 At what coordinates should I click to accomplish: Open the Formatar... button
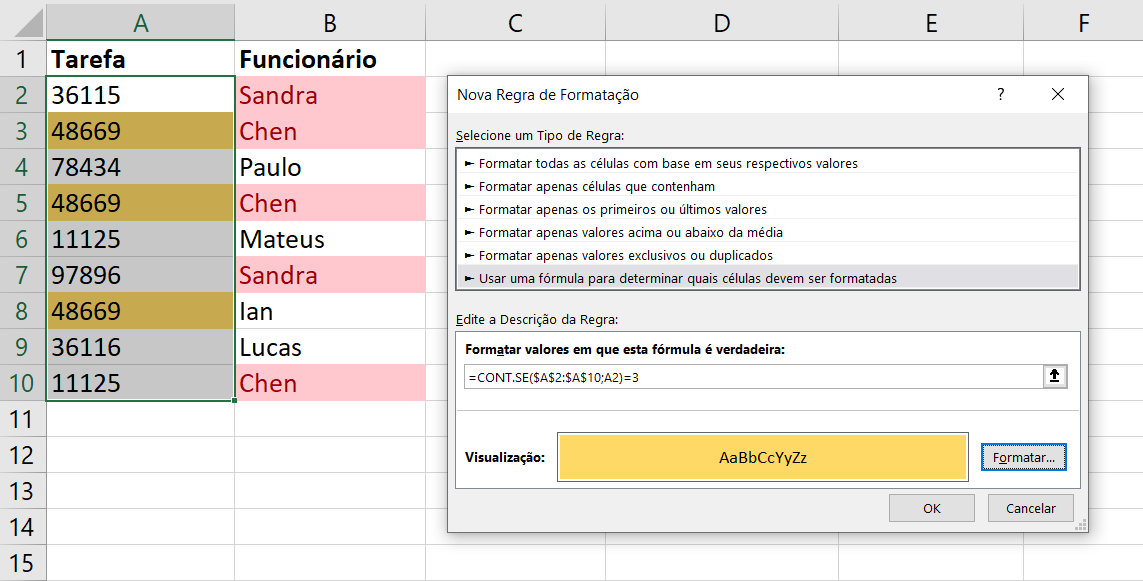pyautogui.click(x=1023, y=458)
